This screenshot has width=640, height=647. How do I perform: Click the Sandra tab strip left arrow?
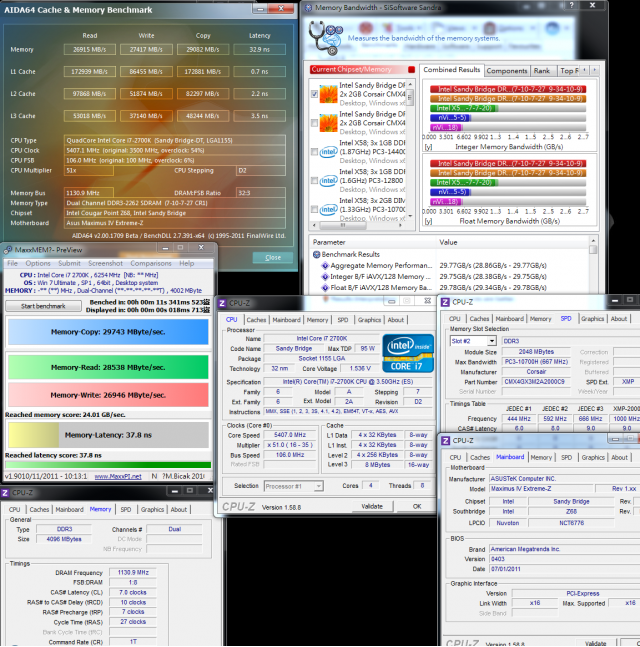[x=584, y=70]
